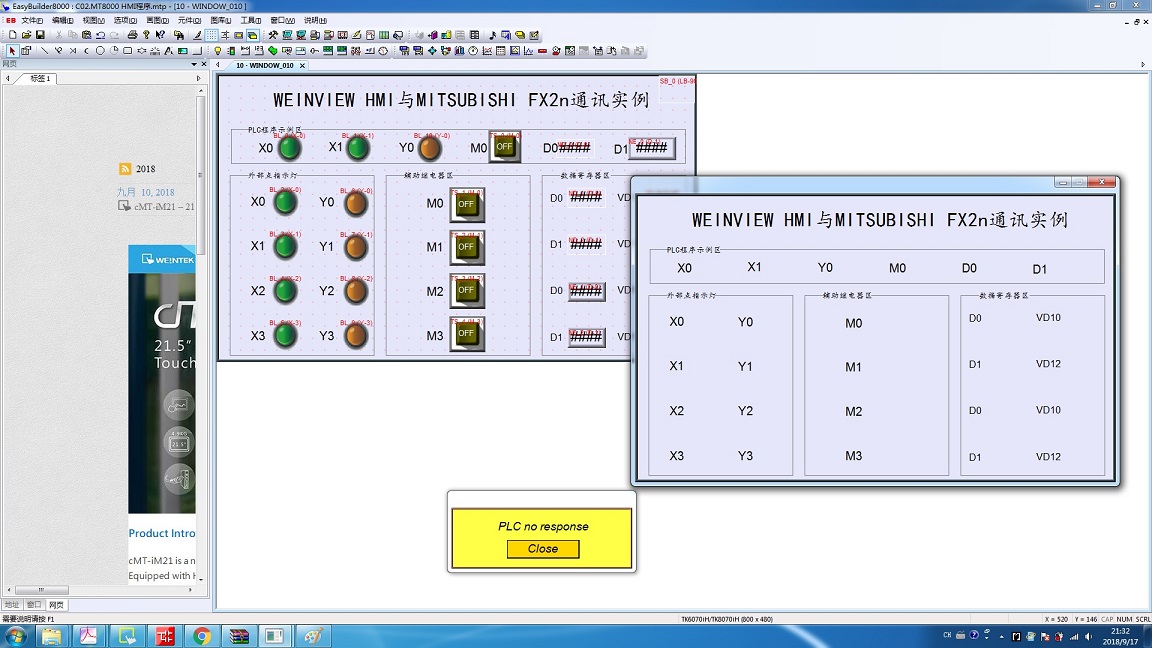Image resolution: width=1152 pixels, height=648 pixels.
Task: Open the 工具 menu
Action: pyautogui.click(x=250, y=20)
